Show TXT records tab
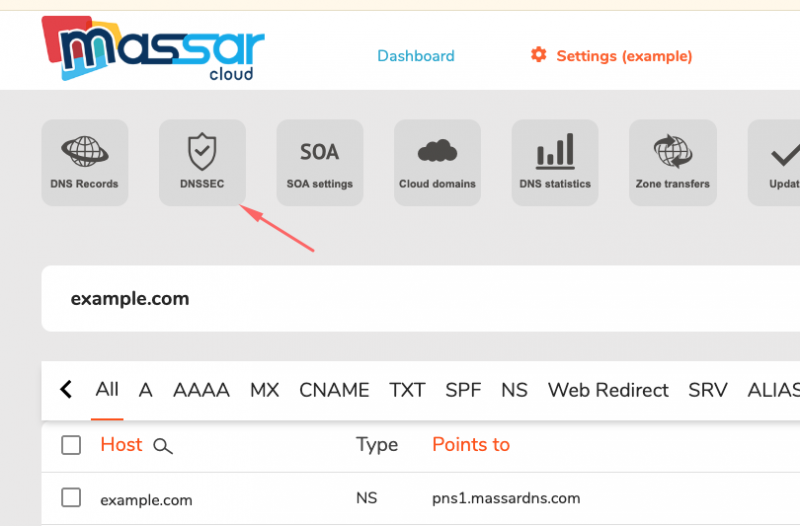Image resolution: width=800 pixels, height=526 pixels. click(x=407, y=390)
